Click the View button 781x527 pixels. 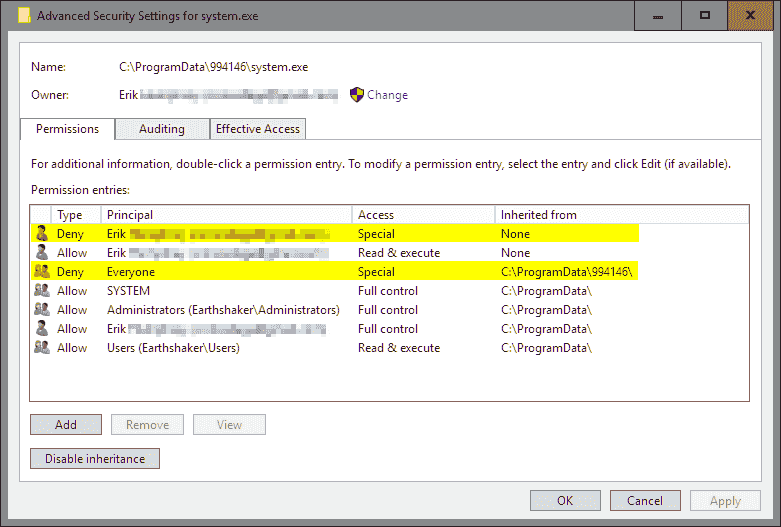pyautogui.click(x=229, y=424)
